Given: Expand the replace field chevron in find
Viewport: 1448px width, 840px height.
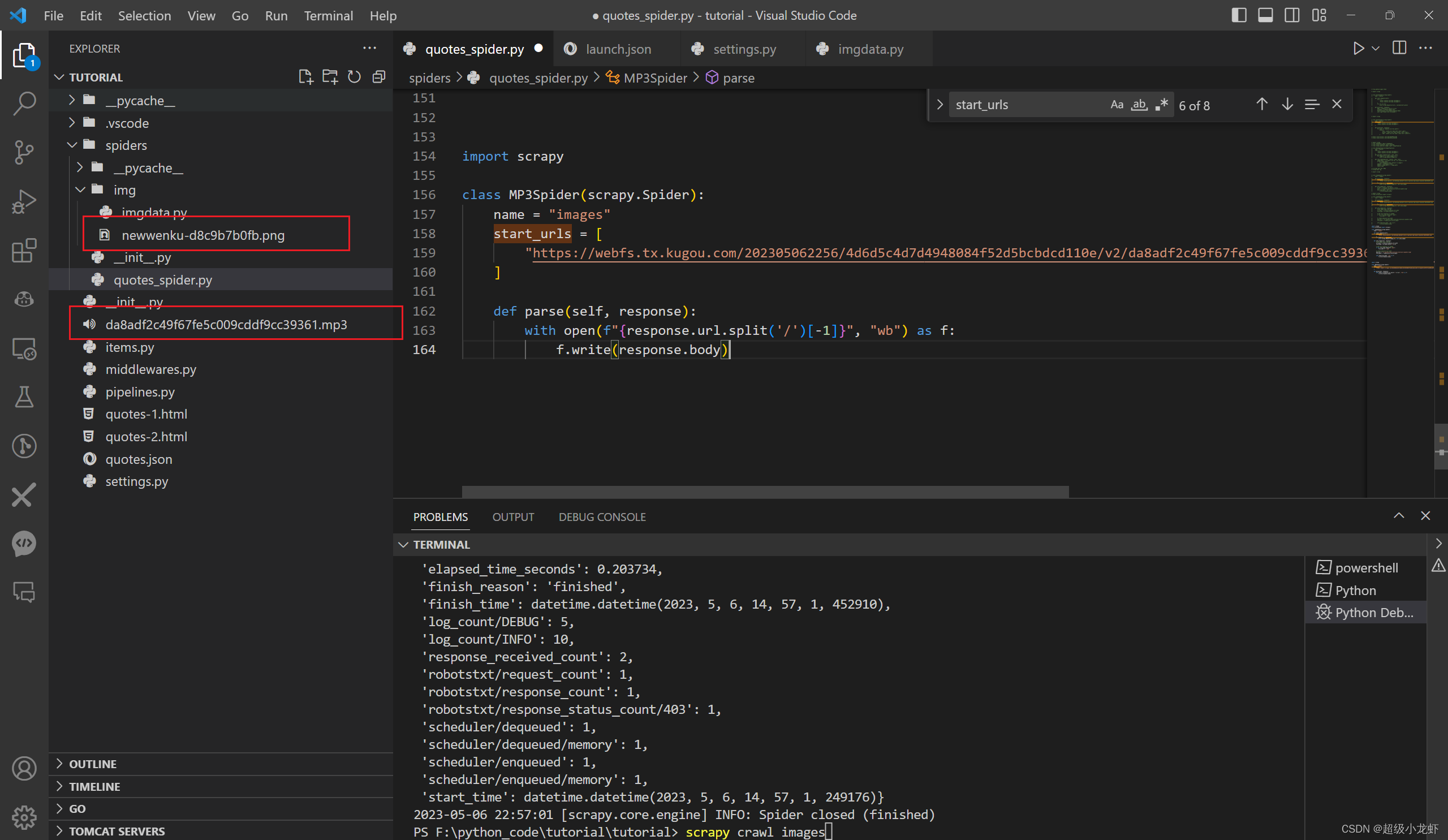Looking at the screenshot, I should tap(940, 105).
